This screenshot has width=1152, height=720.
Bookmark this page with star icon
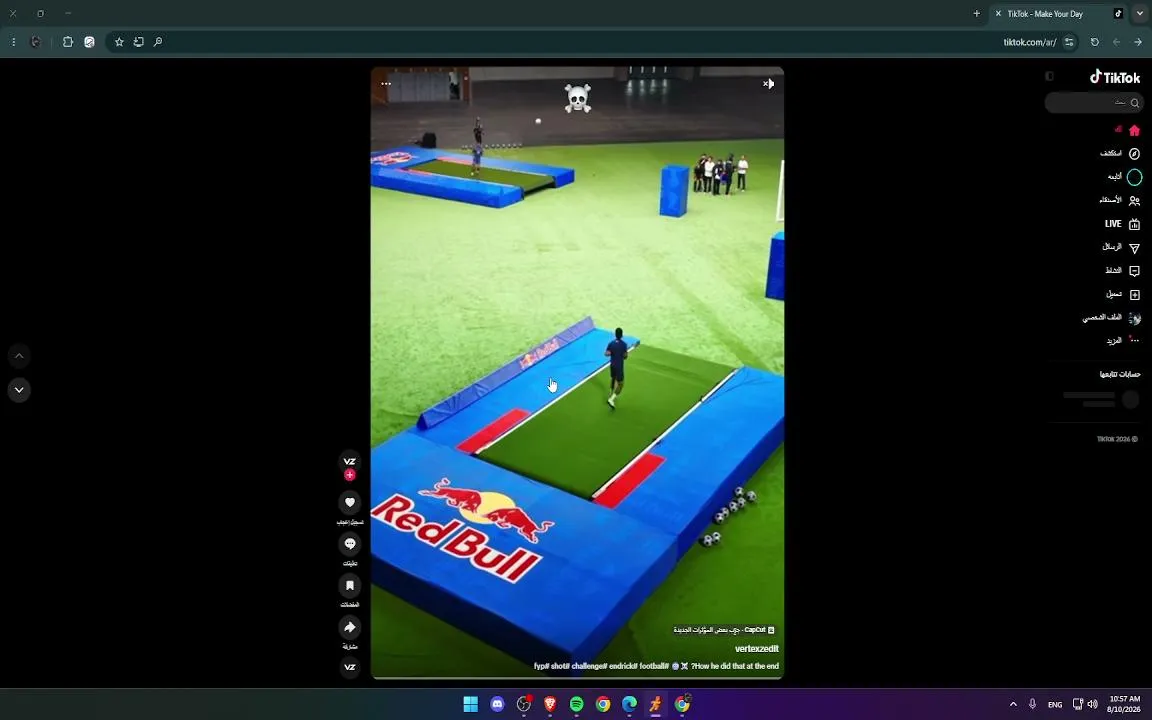(x=119, y=42)
